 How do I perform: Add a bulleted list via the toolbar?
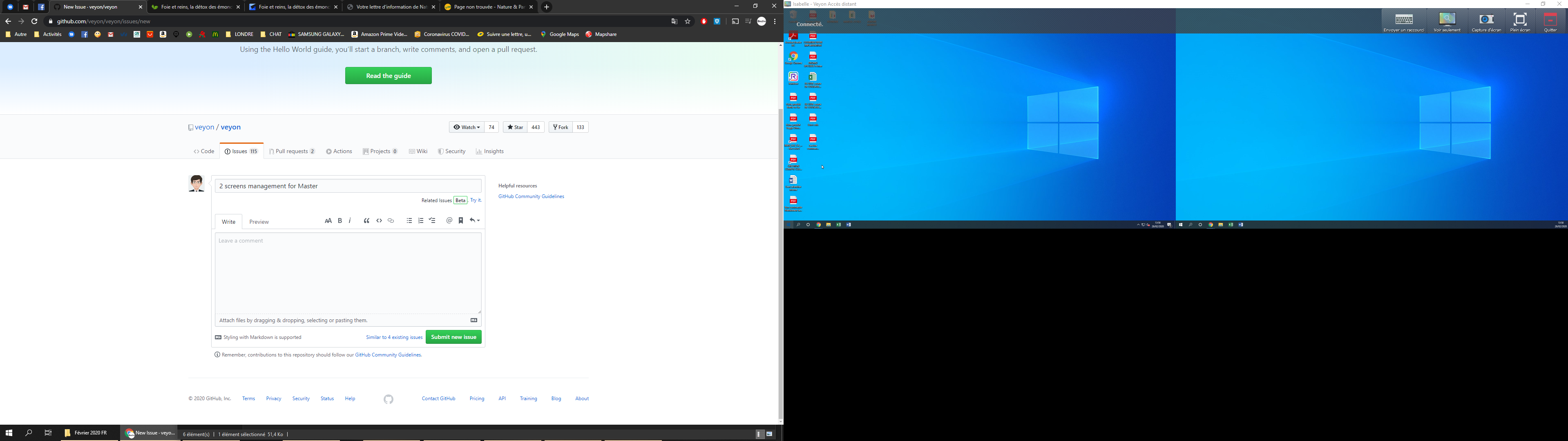point(409,220)
